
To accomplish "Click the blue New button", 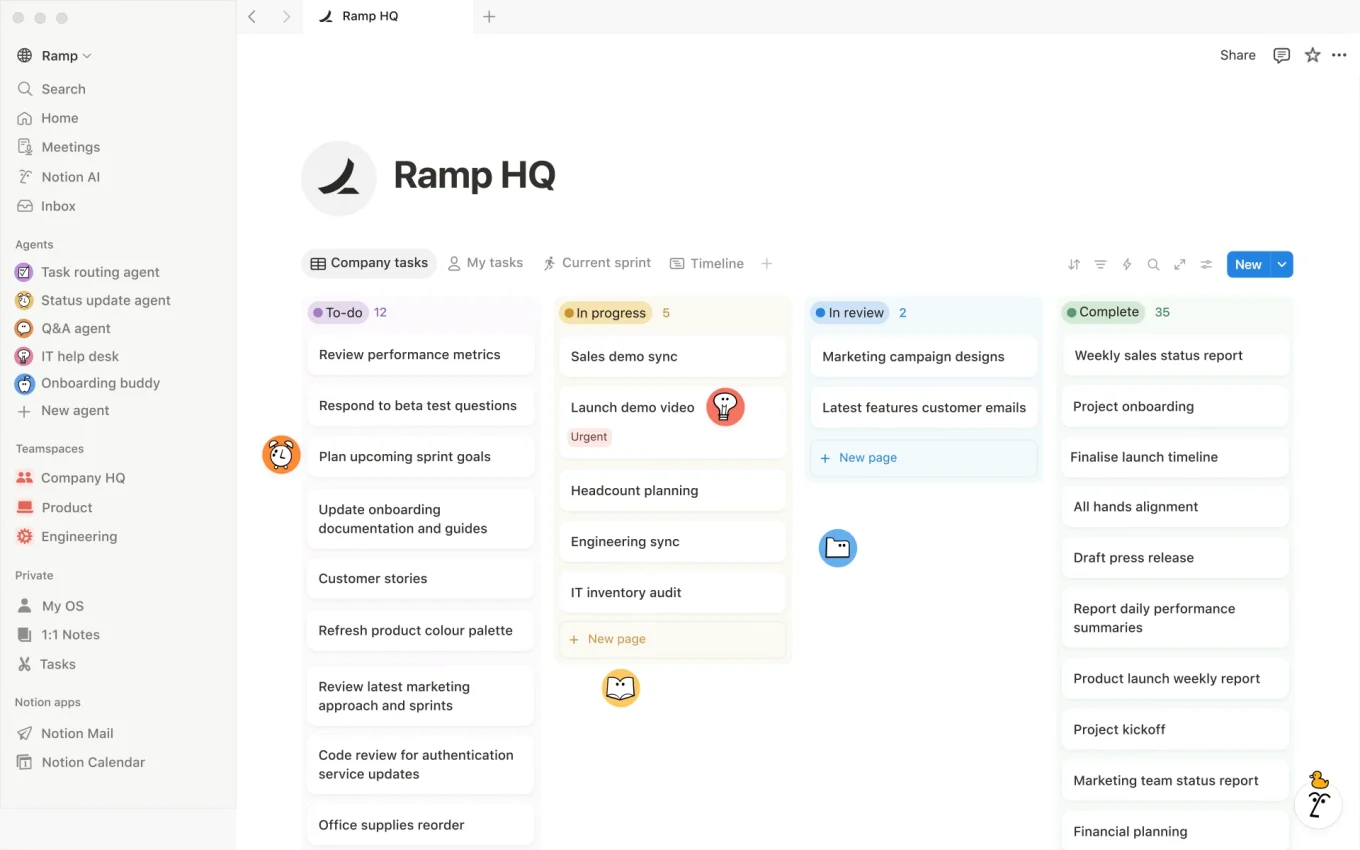I will point(1248,265).
